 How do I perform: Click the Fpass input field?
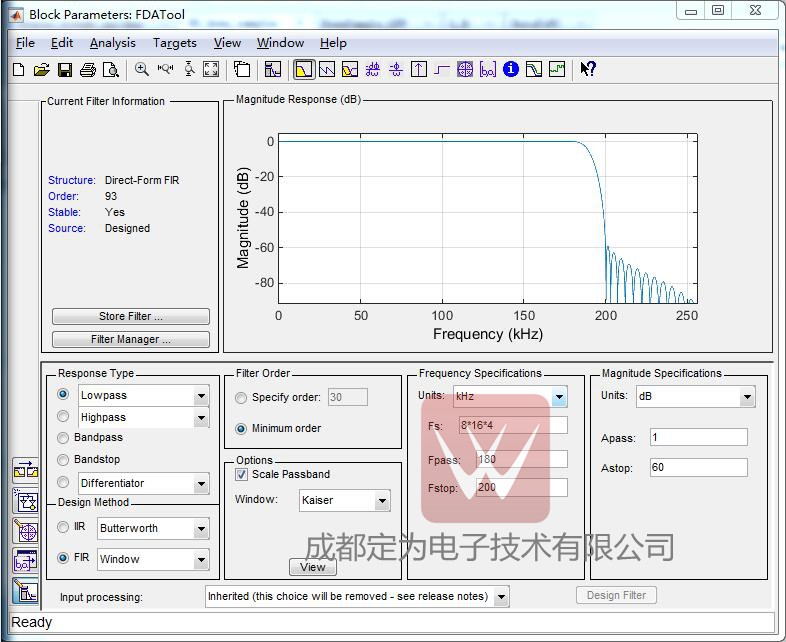point(522,459)
